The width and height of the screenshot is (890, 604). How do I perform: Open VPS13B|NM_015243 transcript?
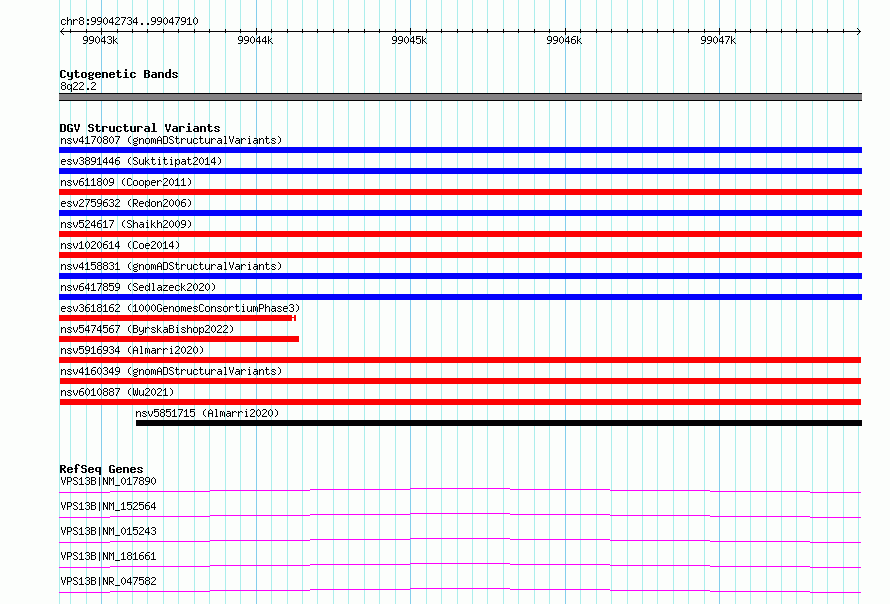pyautogui.click(x=108, y=531)
